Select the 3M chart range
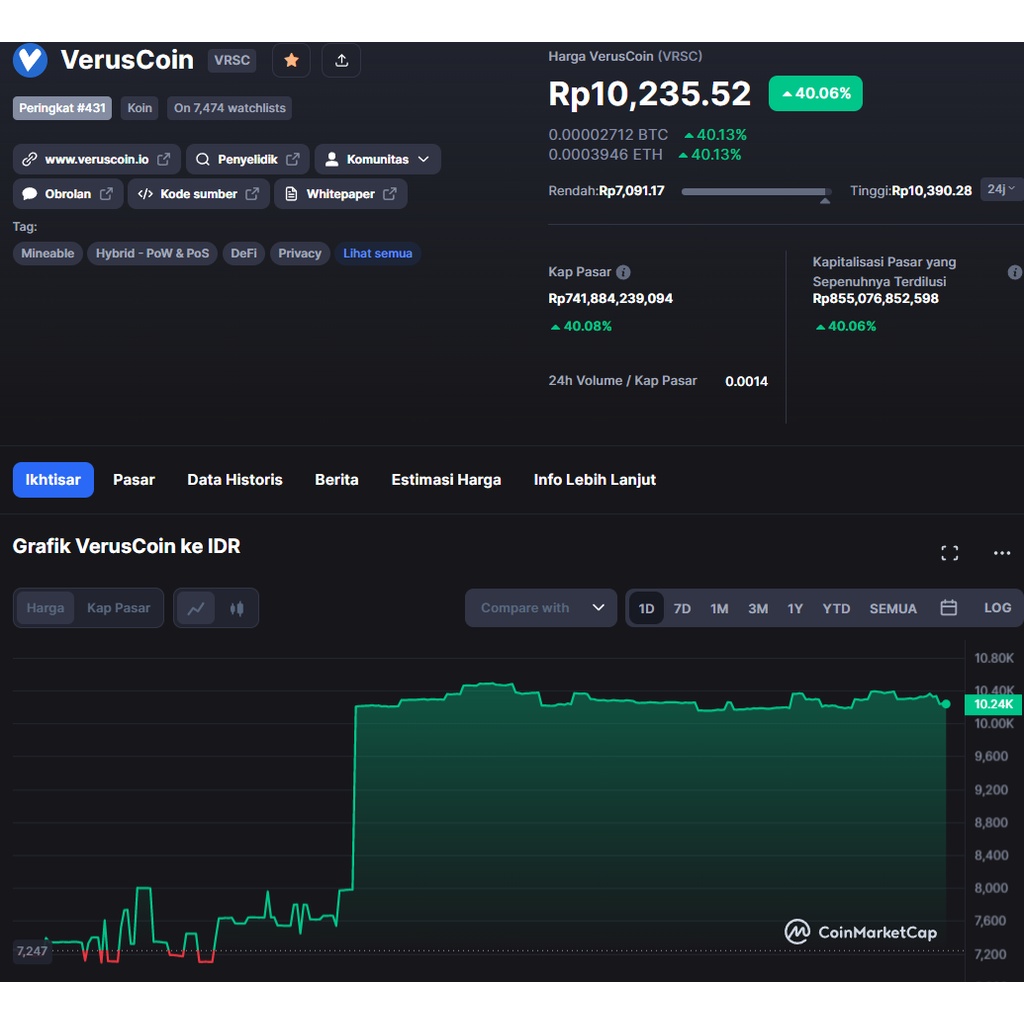This screenshot has height=1024, width=1024. click(x=758, y=609)
